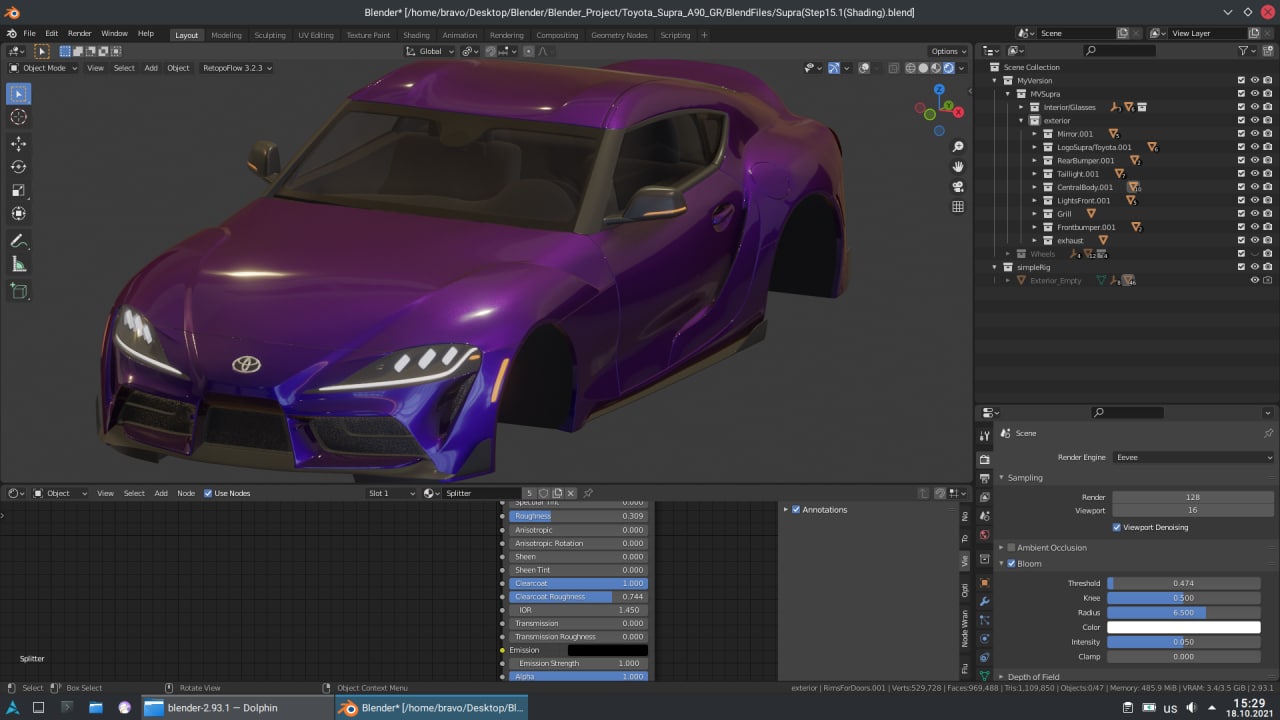Open the viewport Select menu button
Image resolution: width=1280 pixels, height=720 pixels.
click(x=124, y=68)
